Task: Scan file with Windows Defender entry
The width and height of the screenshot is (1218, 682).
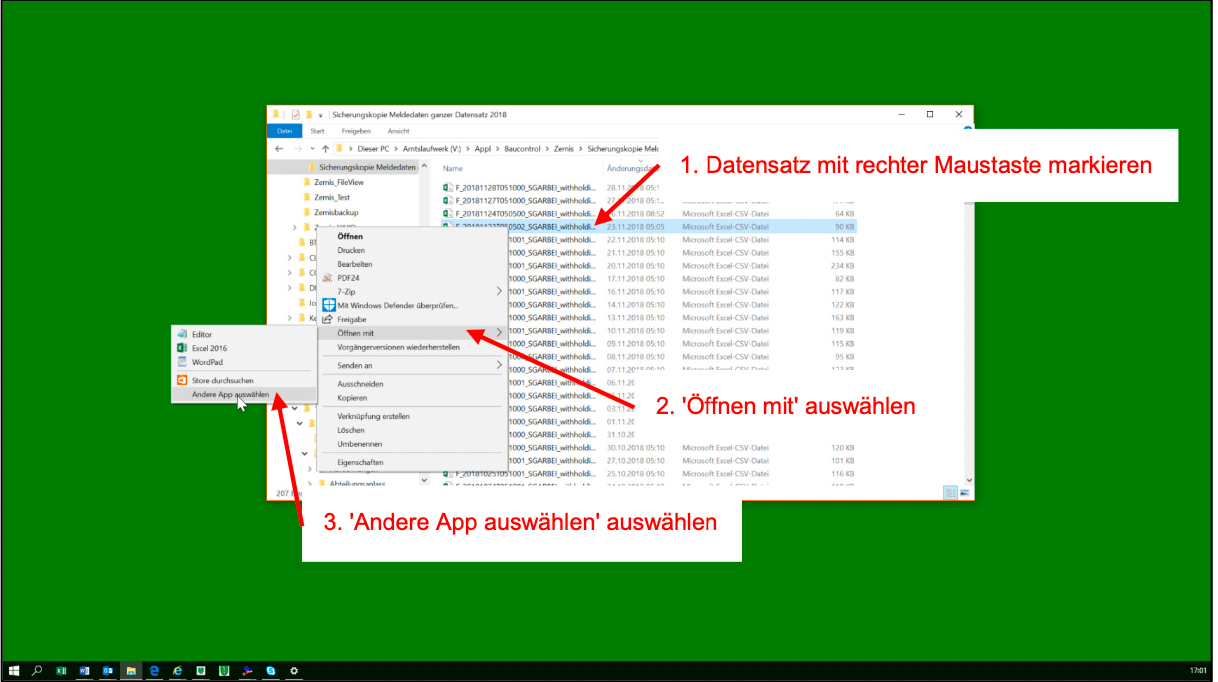Action: coord(397,305)
